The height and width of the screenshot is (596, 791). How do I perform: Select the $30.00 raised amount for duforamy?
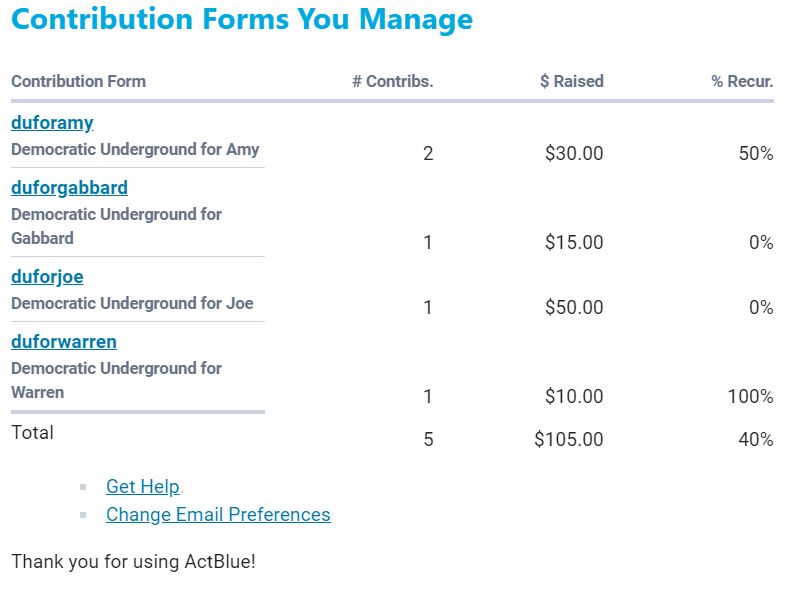574,154
